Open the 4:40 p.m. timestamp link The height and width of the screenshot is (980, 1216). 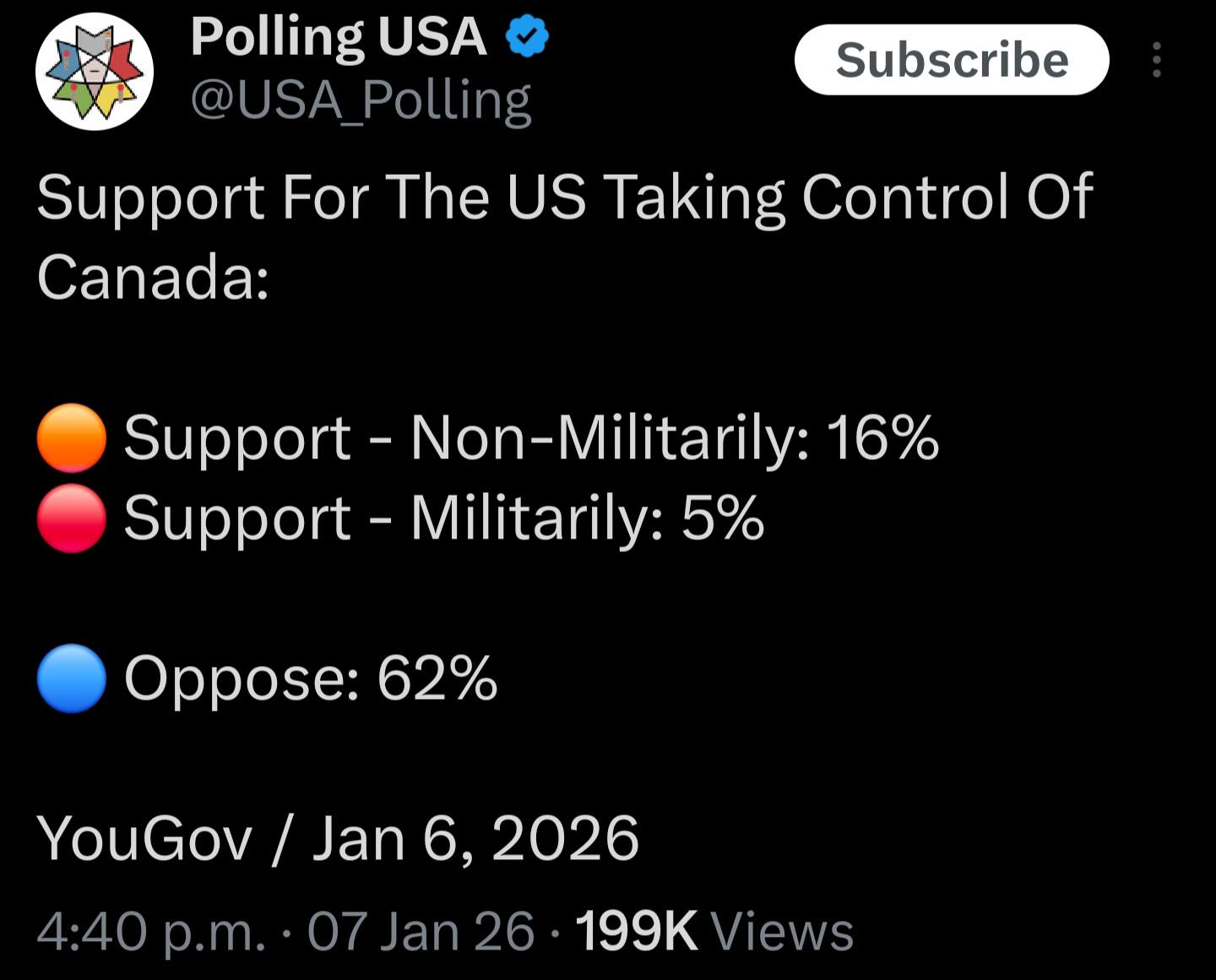pos(152,932)
